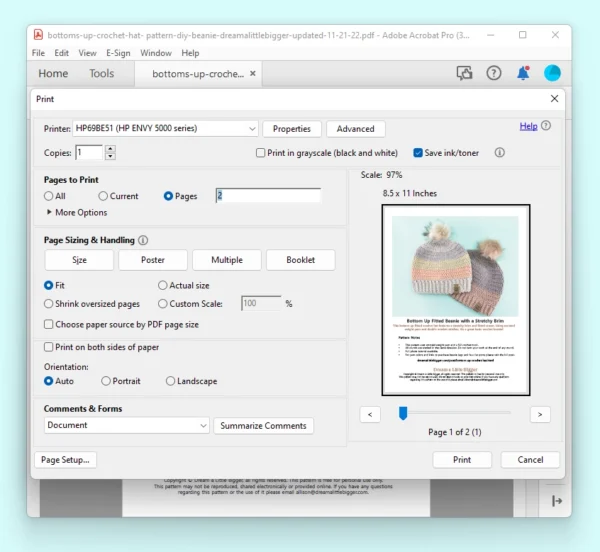This screenshot has height=552, width=600.
Task: Select the Custom Scale option
Action: [163, 304]
